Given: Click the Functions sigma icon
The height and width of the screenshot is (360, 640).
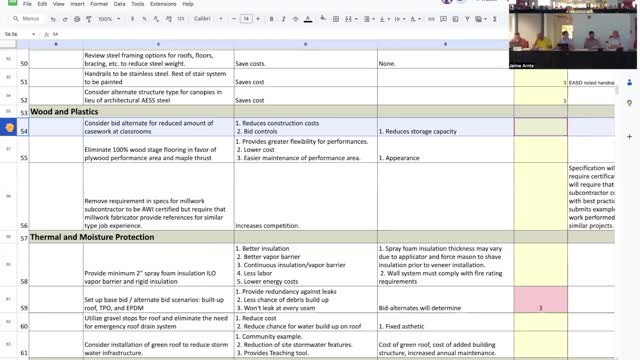Looking at the screenshot, I should (494, 19).
